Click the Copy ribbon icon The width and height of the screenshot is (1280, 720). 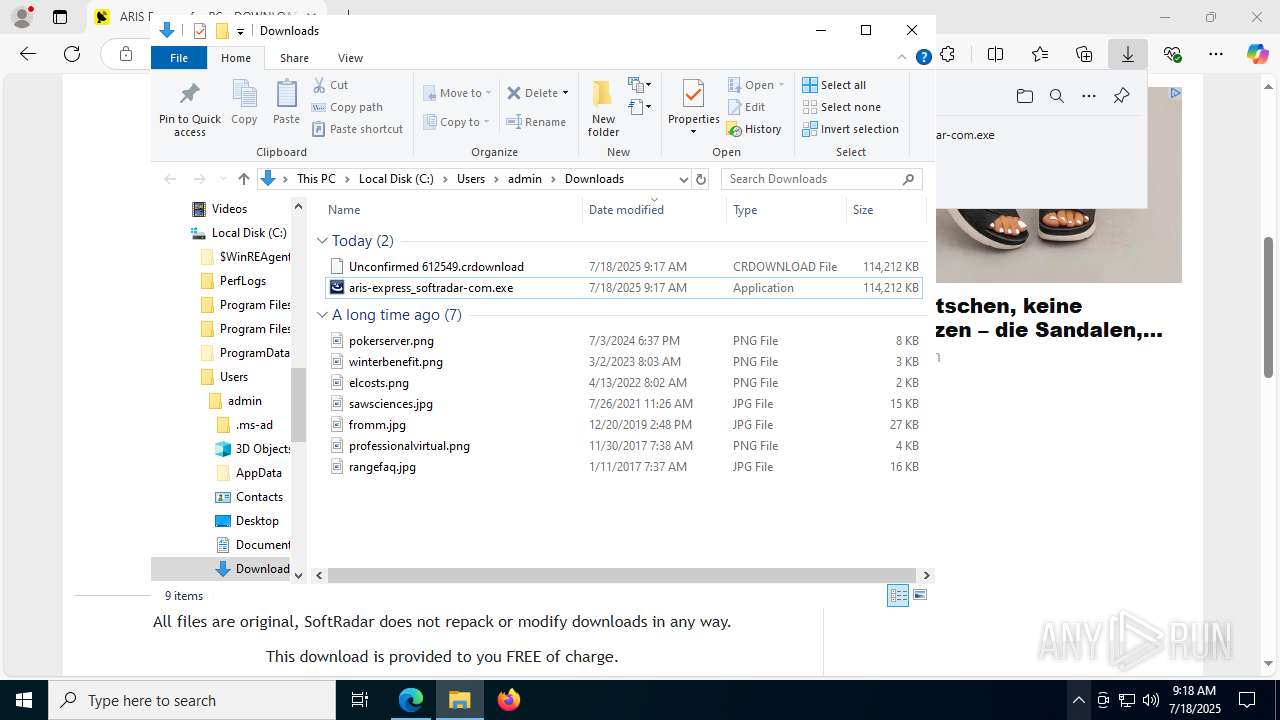(x=244, y=102)
